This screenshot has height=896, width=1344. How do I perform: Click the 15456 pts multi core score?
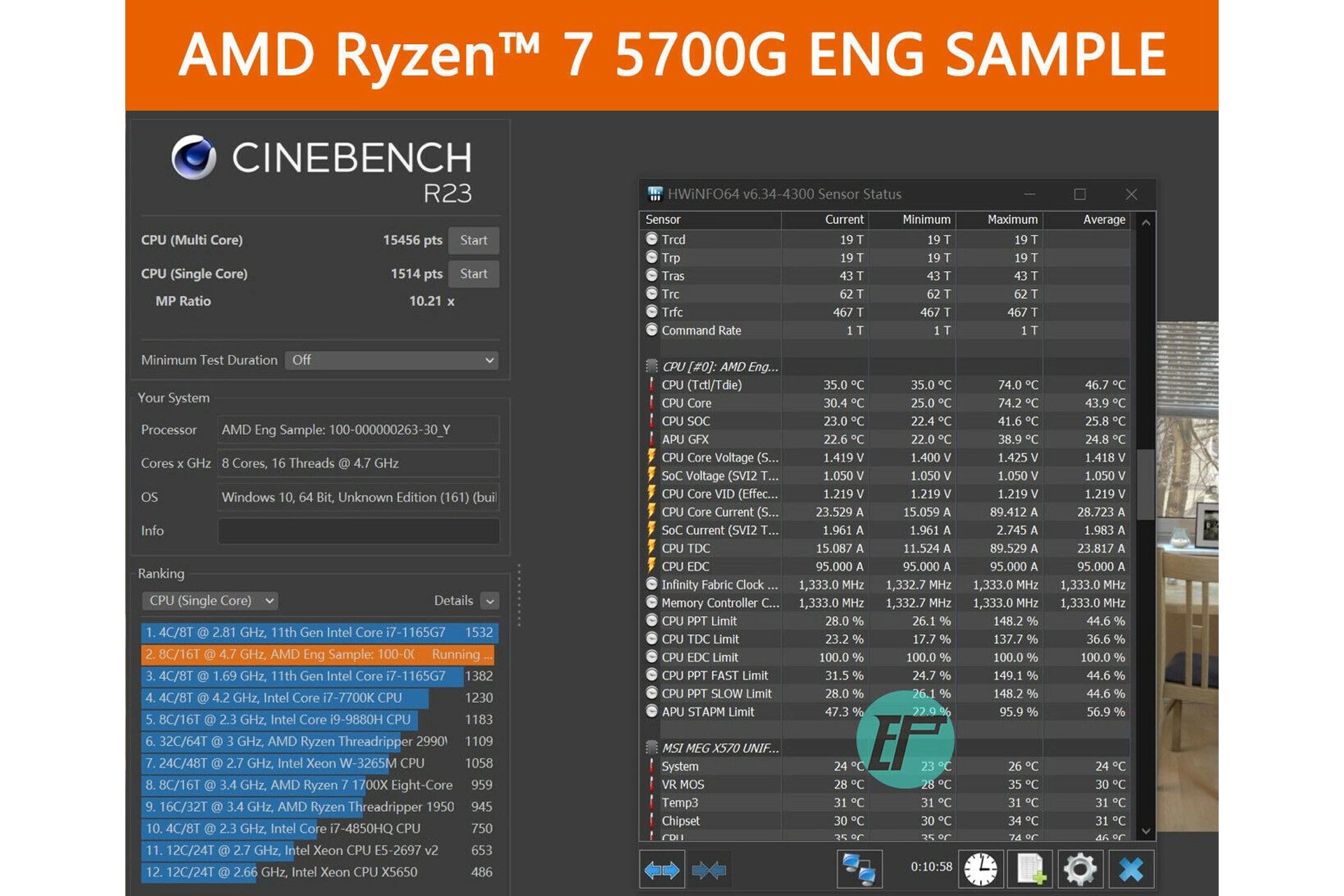(x=412, y=240)
